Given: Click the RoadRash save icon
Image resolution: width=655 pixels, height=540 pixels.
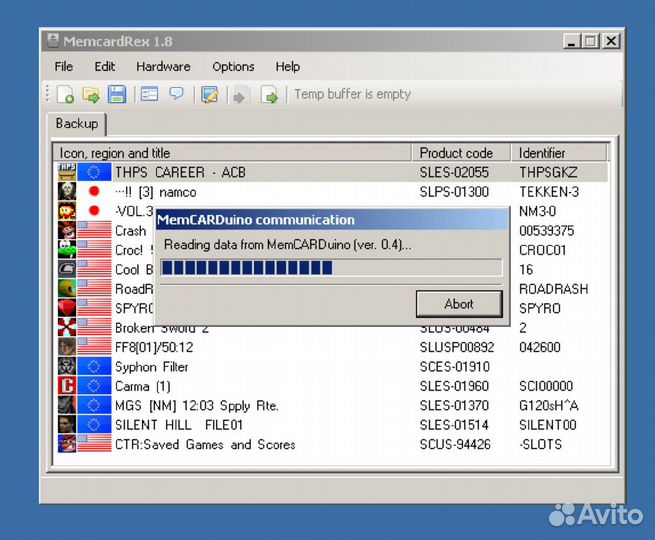Looking at the screenshot, I should pos(67,289).
